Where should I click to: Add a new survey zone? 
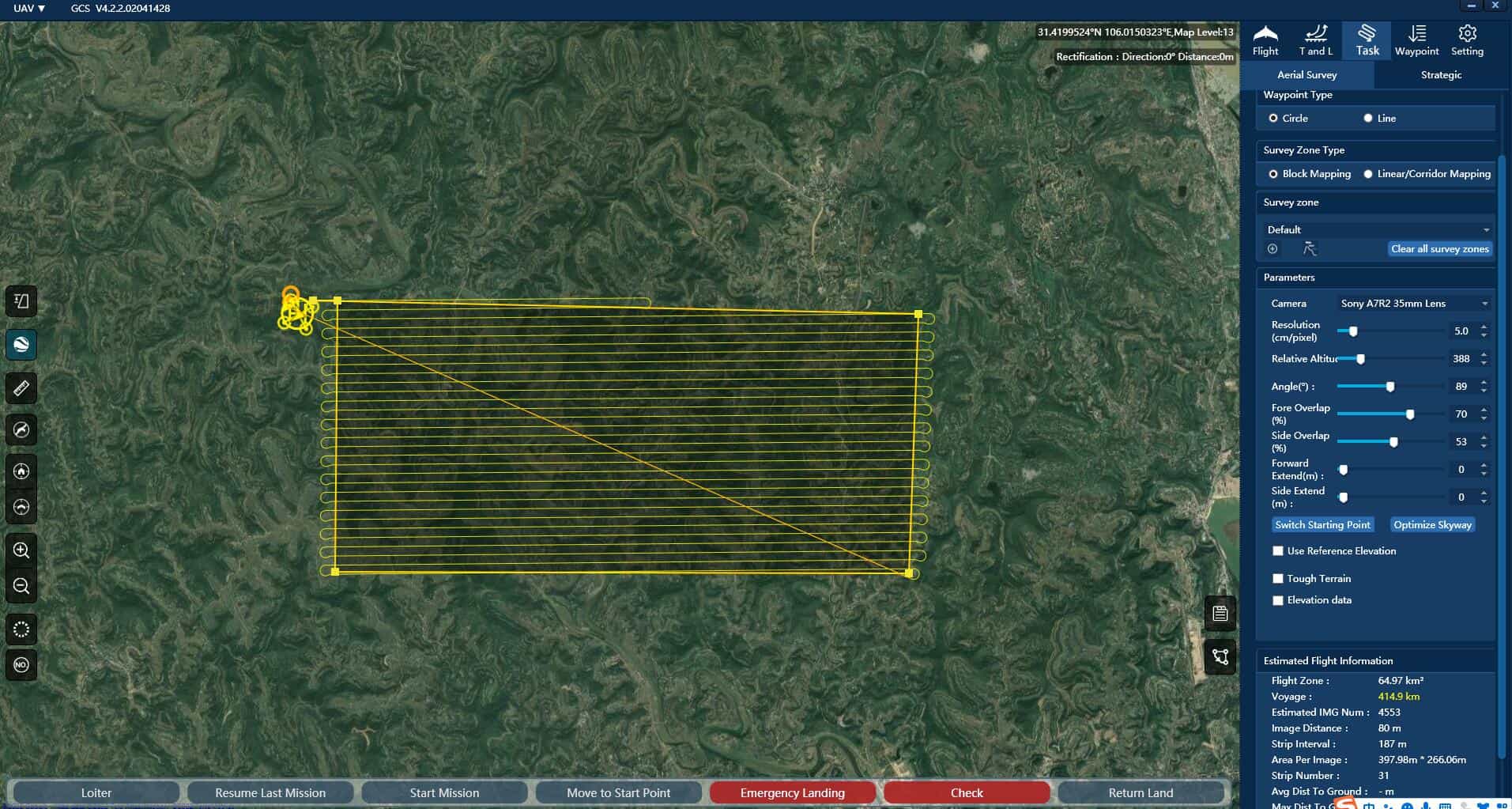pyautogui.click(x=1273, y=249)
